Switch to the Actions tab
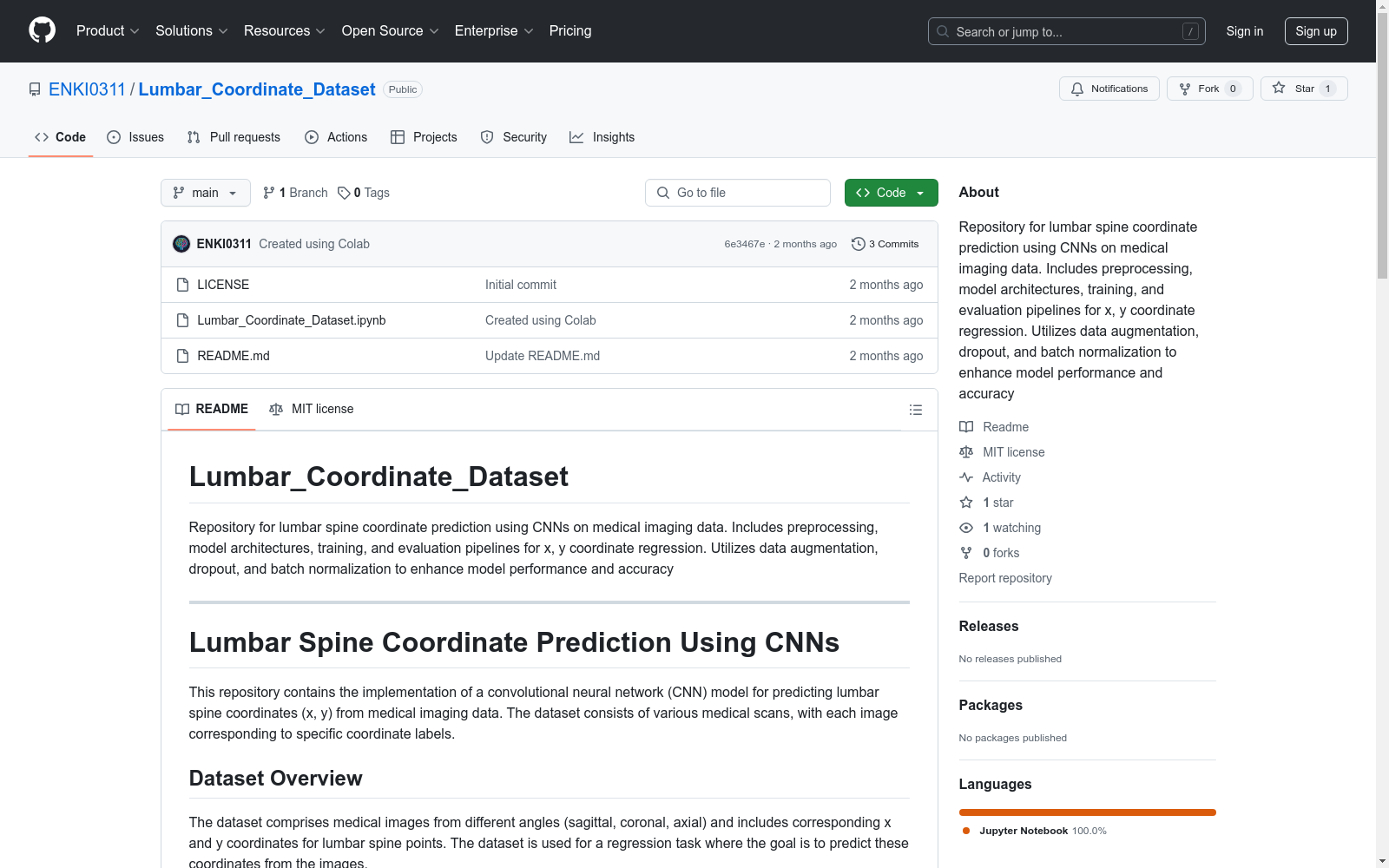 click(336, 137)
